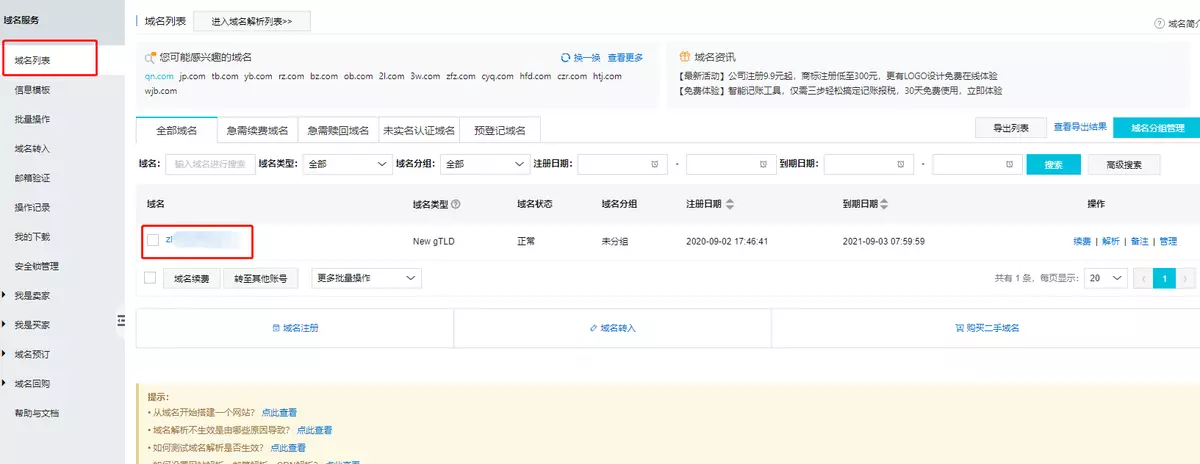Image resolution: width=1200 pixels, height=464 pixels.
Task: Toggle the select-all checkbox beside 域名续费
Action: [150, 278]
